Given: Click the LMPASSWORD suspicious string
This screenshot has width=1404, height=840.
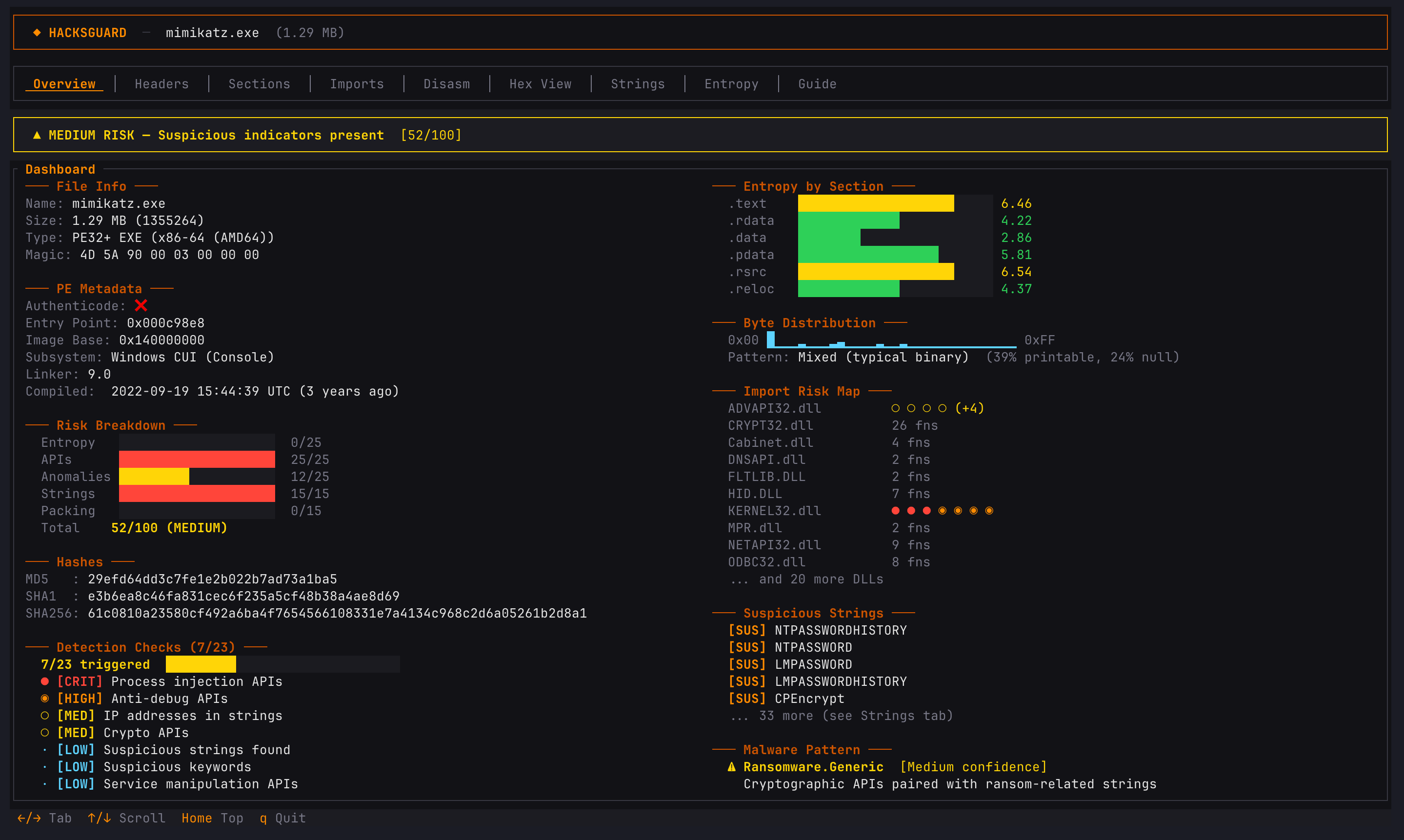Looking at the screenshot, I should [x=813, y=664].
